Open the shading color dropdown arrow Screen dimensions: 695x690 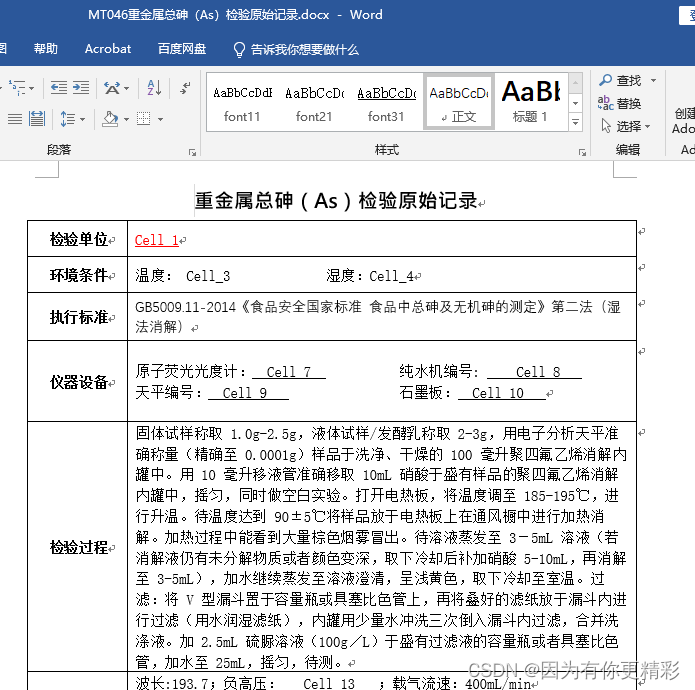click(126, 119)
